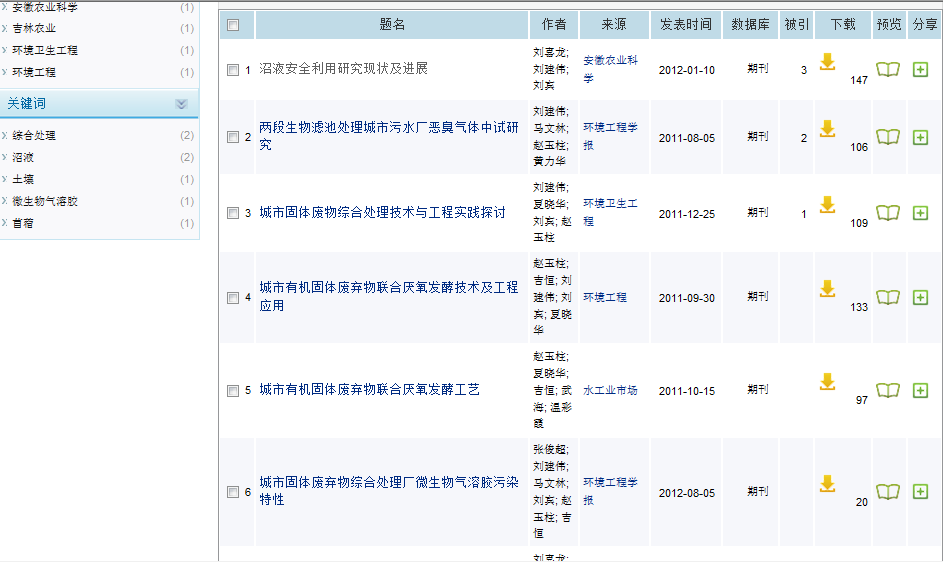Preview article 3 with the book icon
The image size is (943, 562).
click(x=888, y=212)
